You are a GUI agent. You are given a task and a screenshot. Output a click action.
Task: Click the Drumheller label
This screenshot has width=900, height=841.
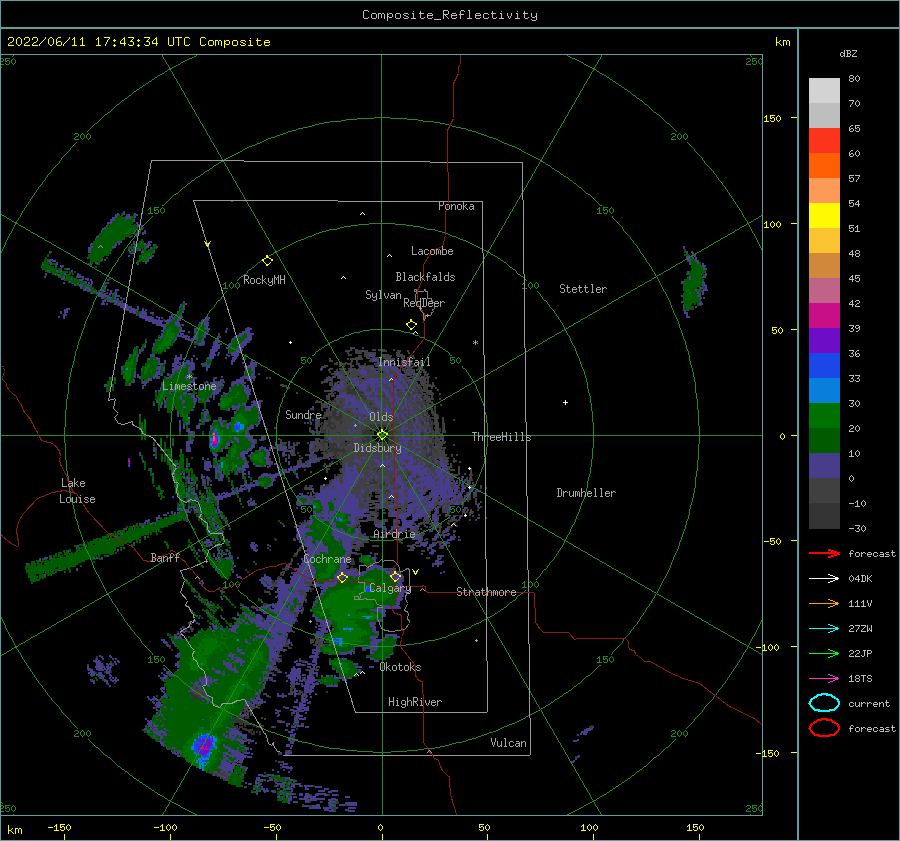[586, 493]
